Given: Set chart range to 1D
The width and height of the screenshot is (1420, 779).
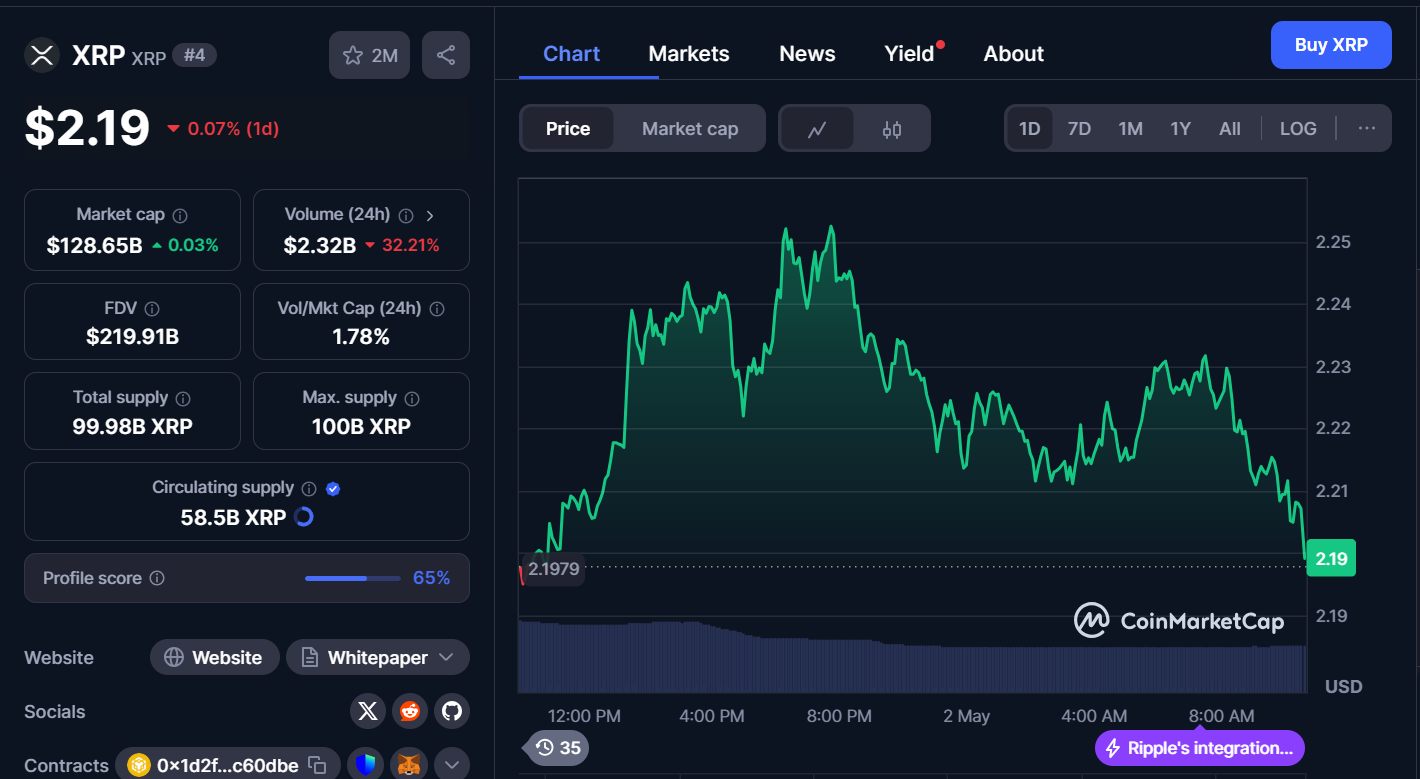Looking at the screenshot, I should (1029, 128).
